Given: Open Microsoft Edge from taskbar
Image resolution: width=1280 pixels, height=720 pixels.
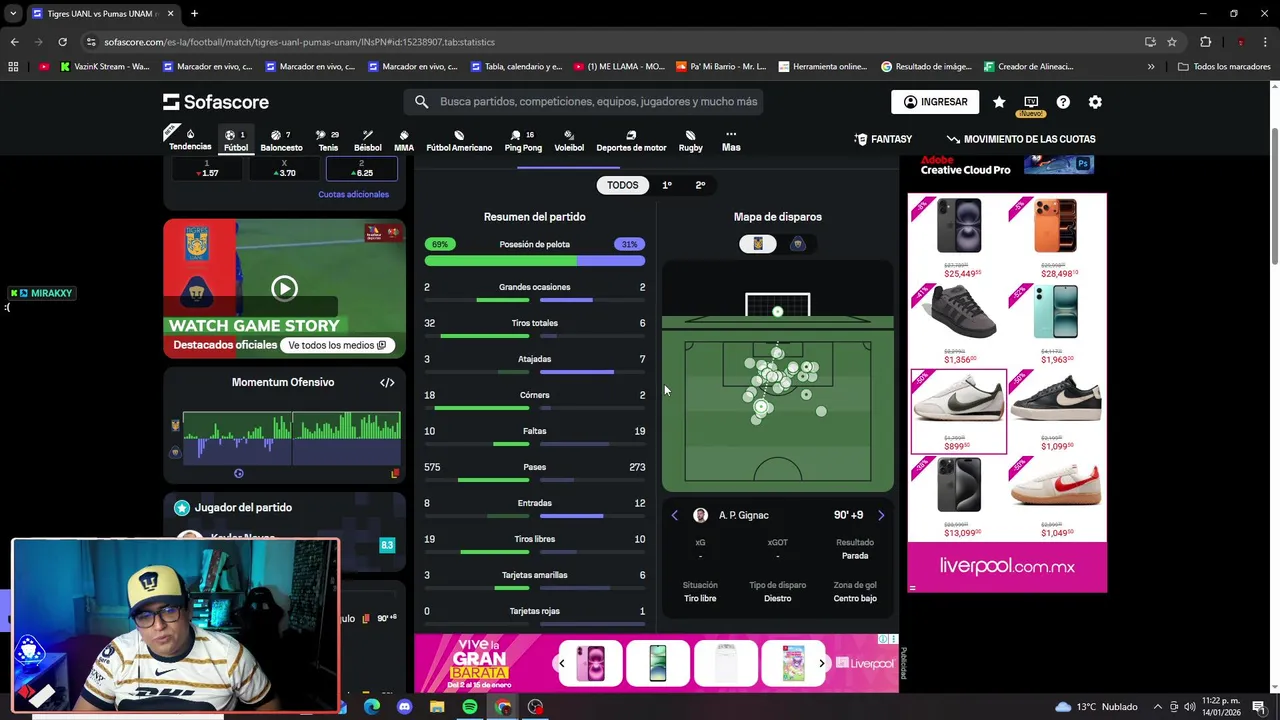Looking at the screenshot, I should tap(372, 707).
